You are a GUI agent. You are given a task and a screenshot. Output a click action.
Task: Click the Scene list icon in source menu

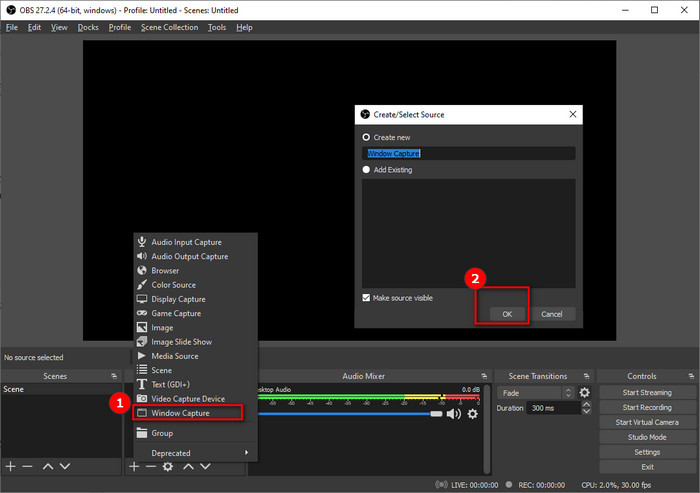point(142,370)
